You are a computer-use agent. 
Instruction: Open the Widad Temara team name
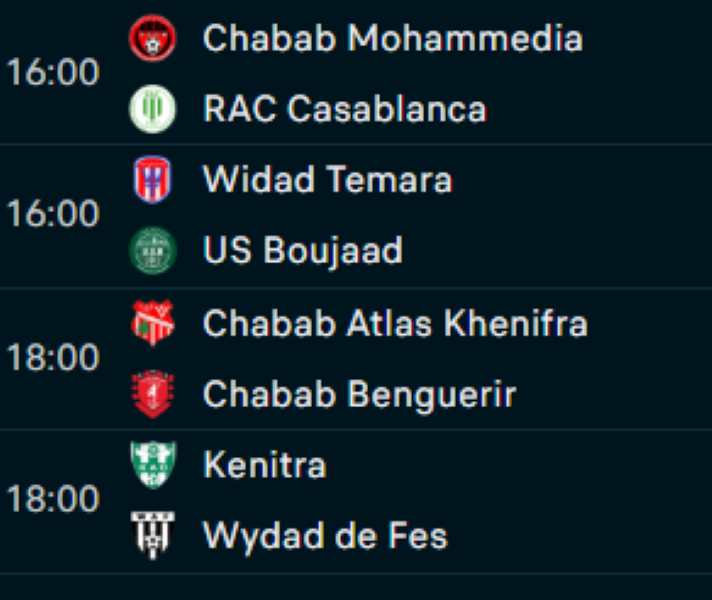coord(327,180)
